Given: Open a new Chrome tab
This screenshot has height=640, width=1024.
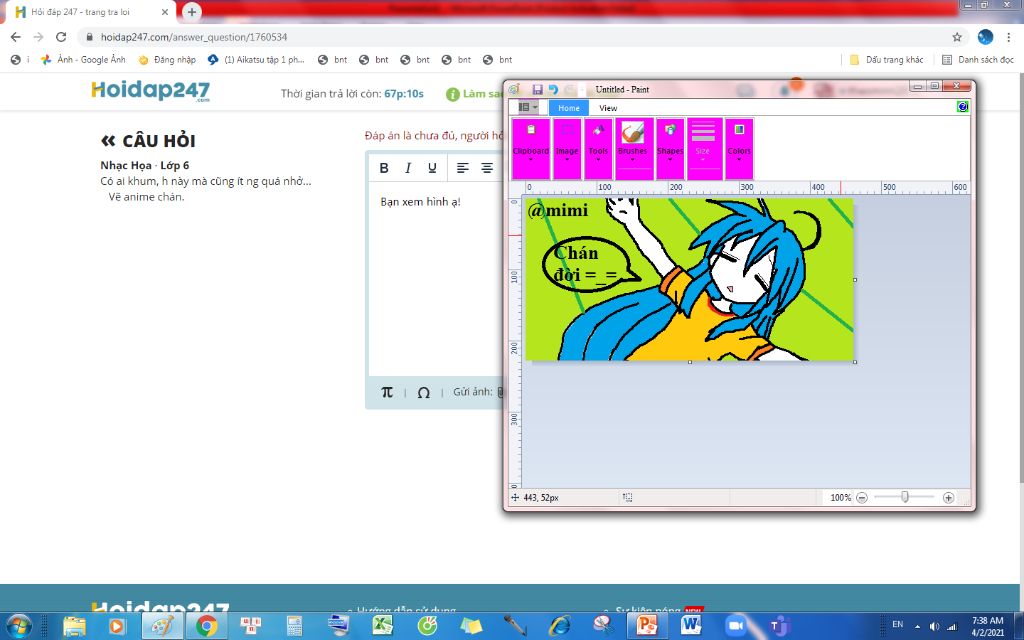Looking at the screenshot, I should tap(191, 12).
